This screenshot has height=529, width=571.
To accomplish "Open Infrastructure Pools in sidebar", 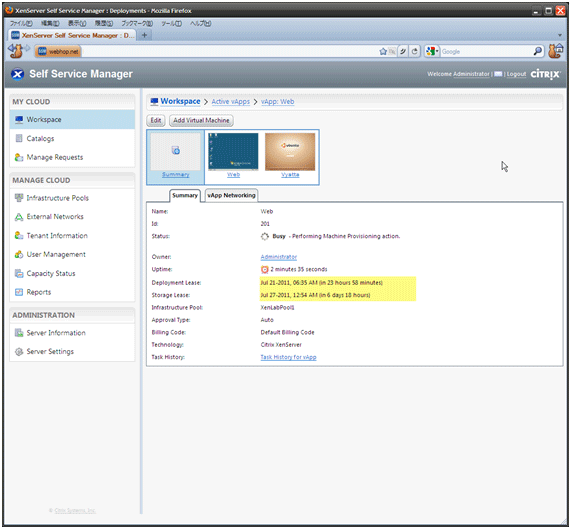I will coord(72,198).
